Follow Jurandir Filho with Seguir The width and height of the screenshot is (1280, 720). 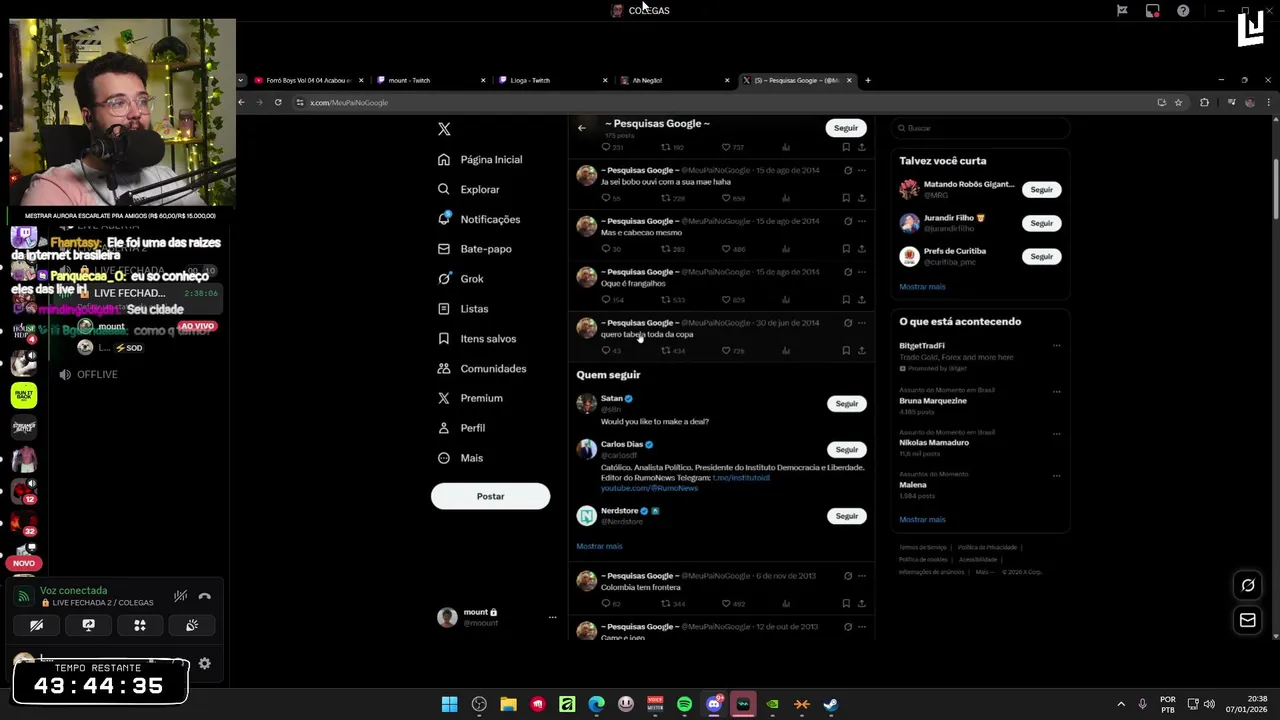[x=1042, y=223]
